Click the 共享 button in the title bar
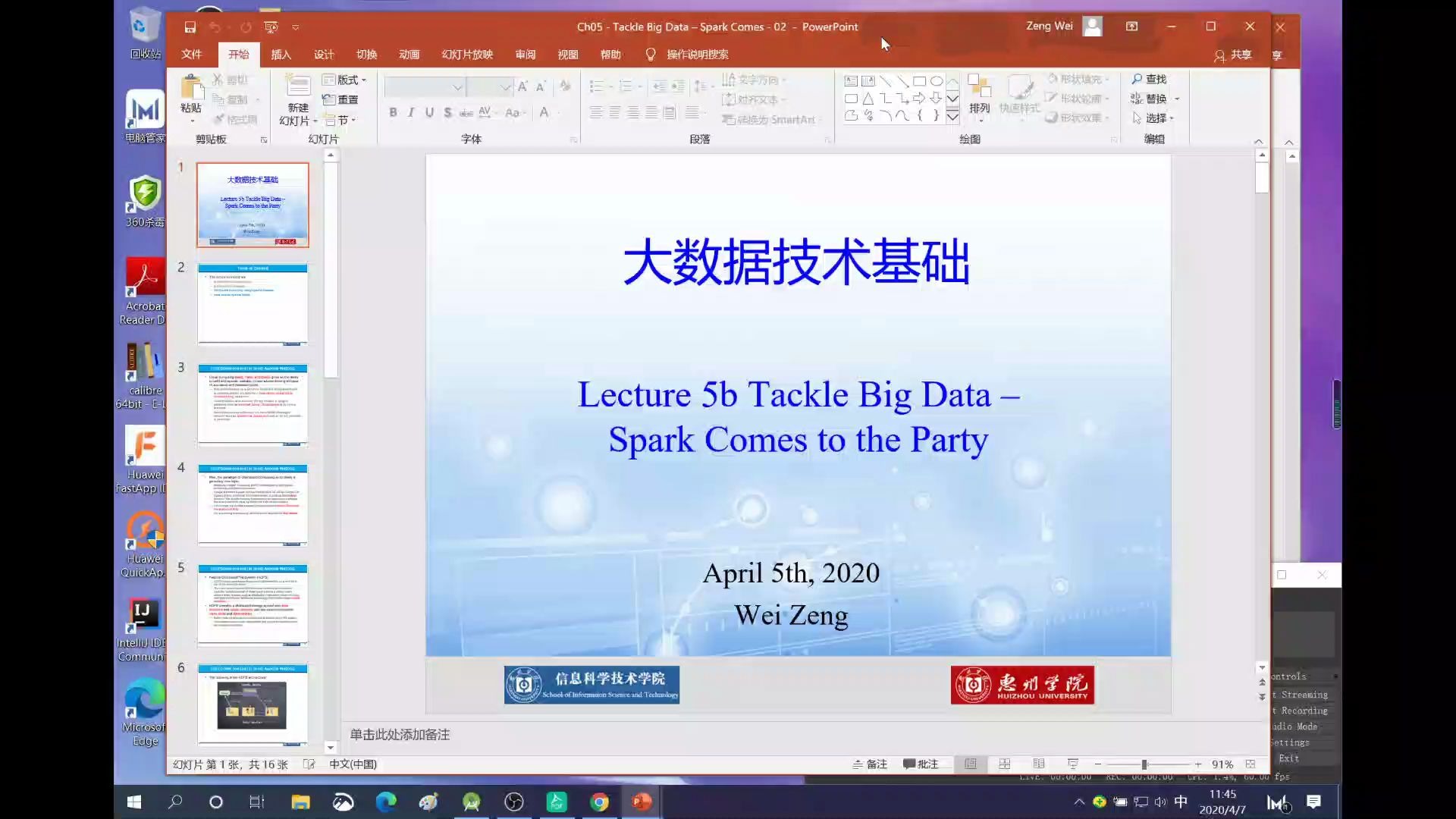 (x=1241, y=55)
